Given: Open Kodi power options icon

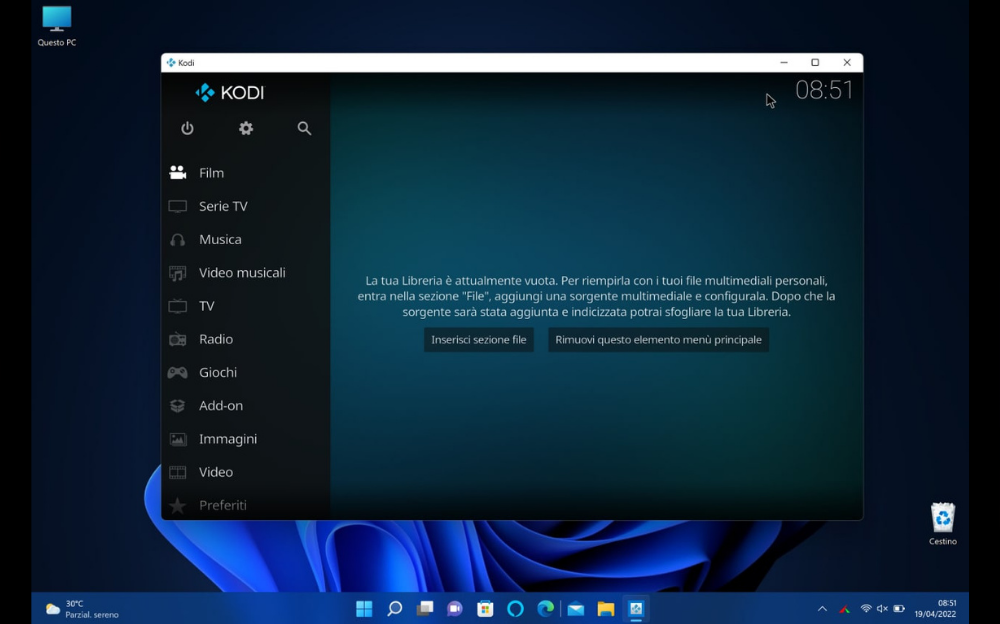Looking at the screenshot, I should [x=187, y=128].
